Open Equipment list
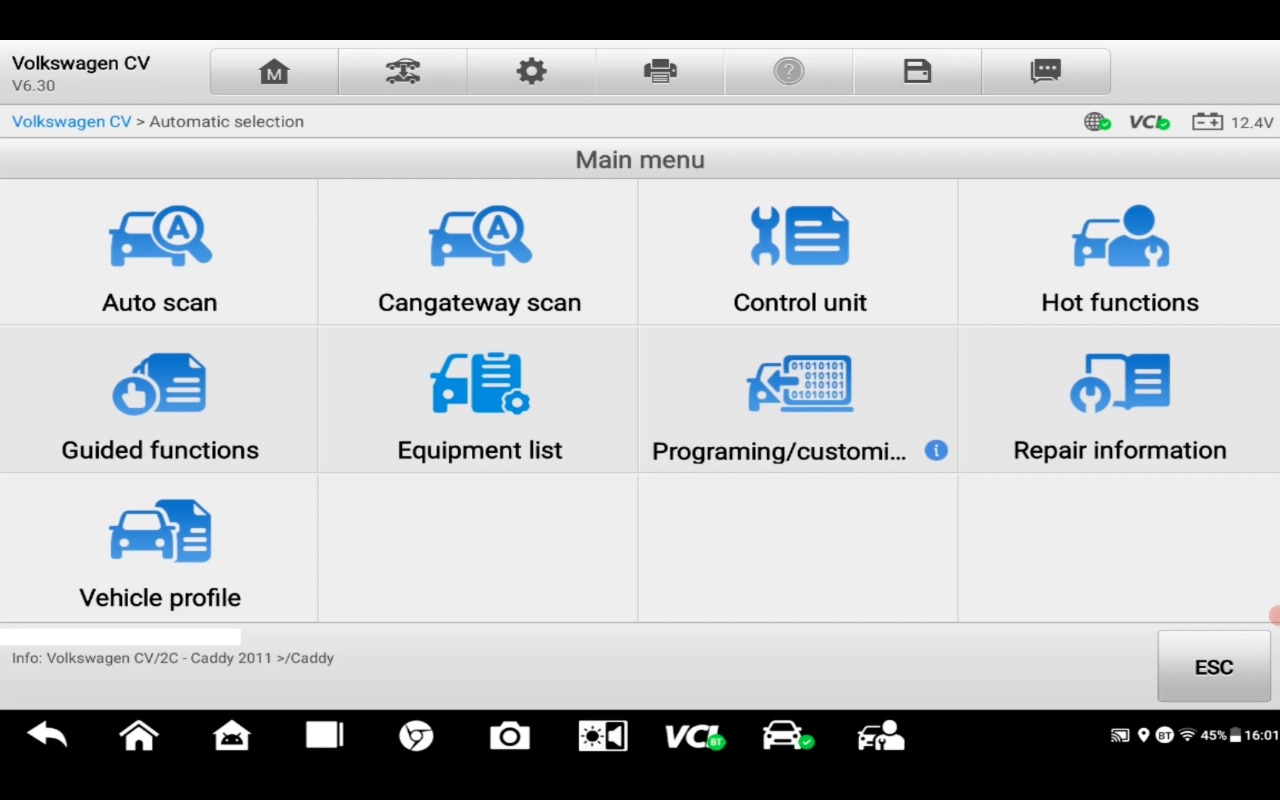The width and height of the screenshot is (1280, 800). click(479, 400)
